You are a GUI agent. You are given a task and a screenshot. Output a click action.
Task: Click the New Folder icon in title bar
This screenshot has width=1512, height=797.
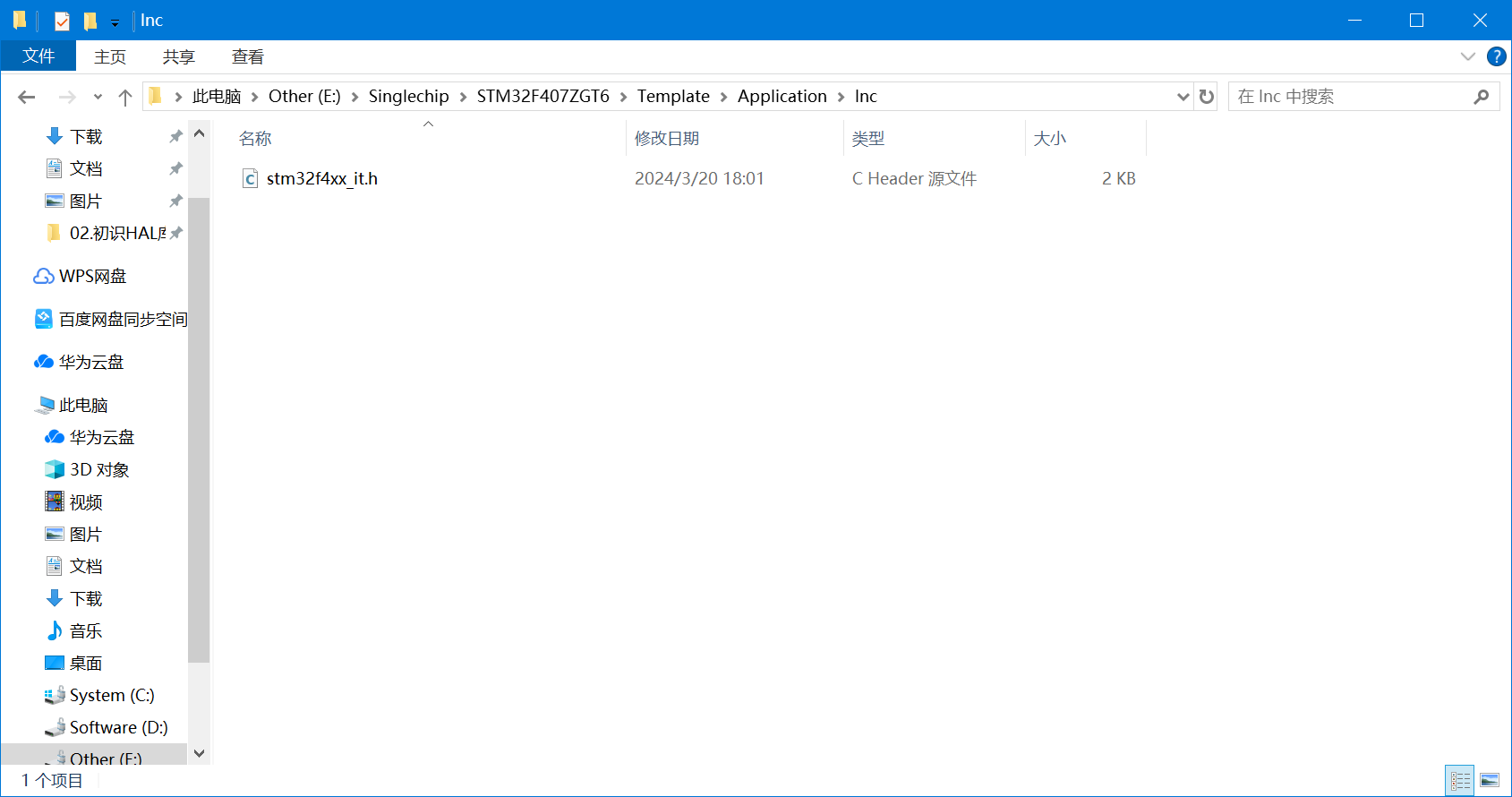[90, 21]
